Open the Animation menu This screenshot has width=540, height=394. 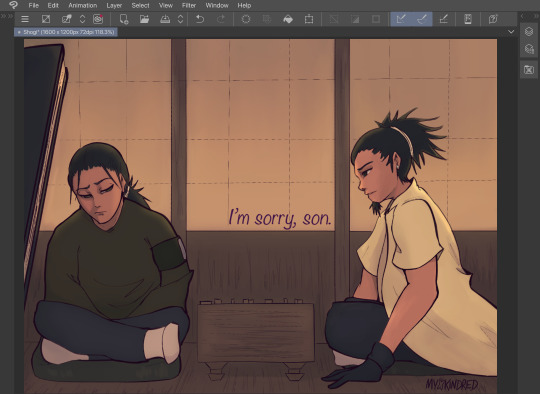pos(83,6)
